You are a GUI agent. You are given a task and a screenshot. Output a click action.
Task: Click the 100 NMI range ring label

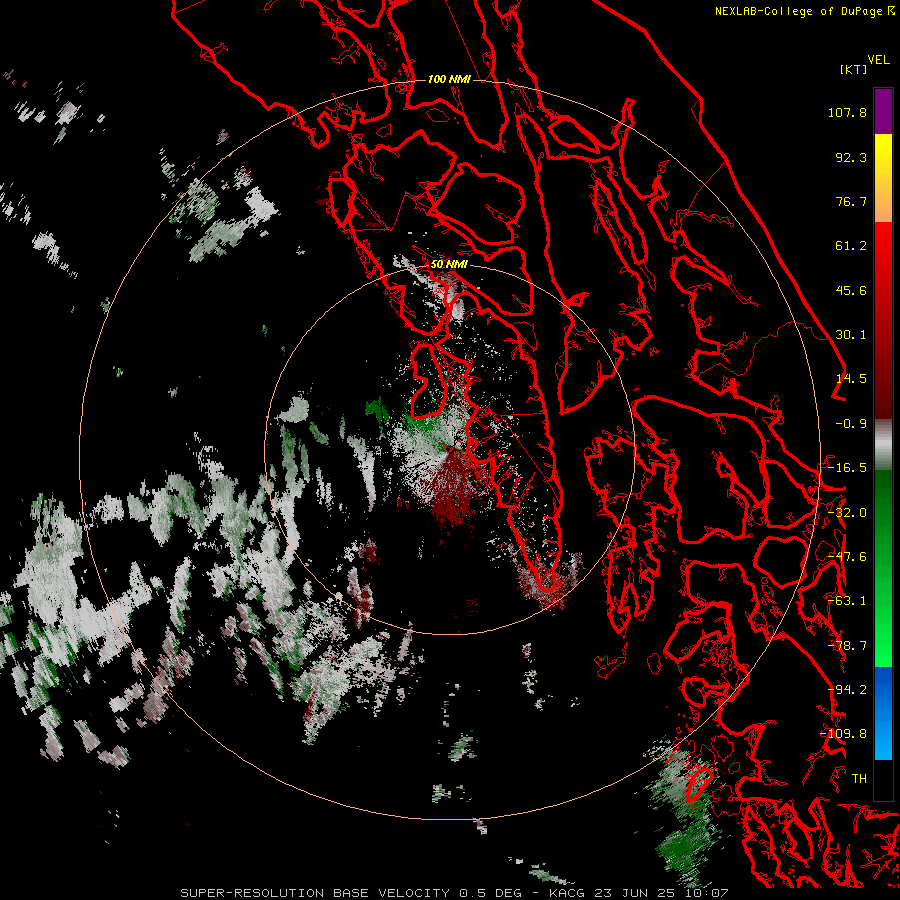(449, 79)
